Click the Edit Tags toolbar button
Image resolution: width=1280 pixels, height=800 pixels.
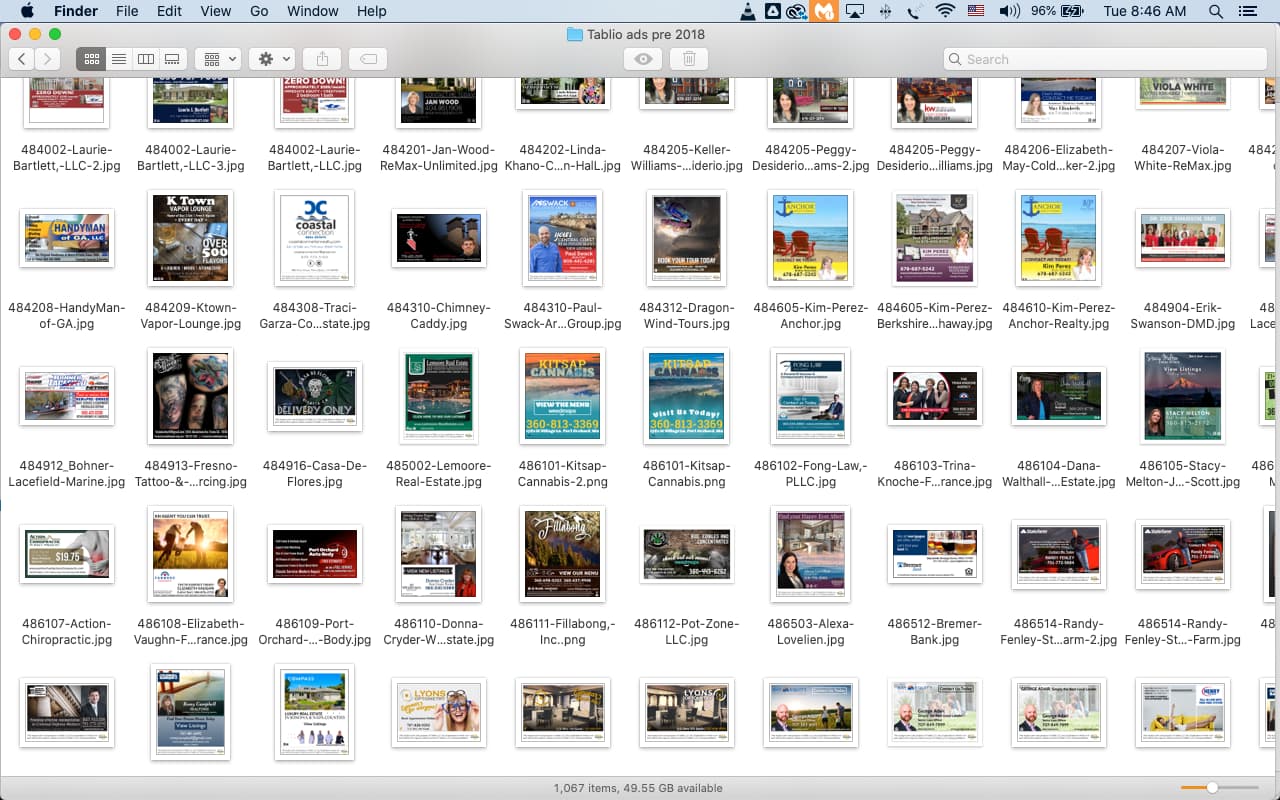coord(368,59)
